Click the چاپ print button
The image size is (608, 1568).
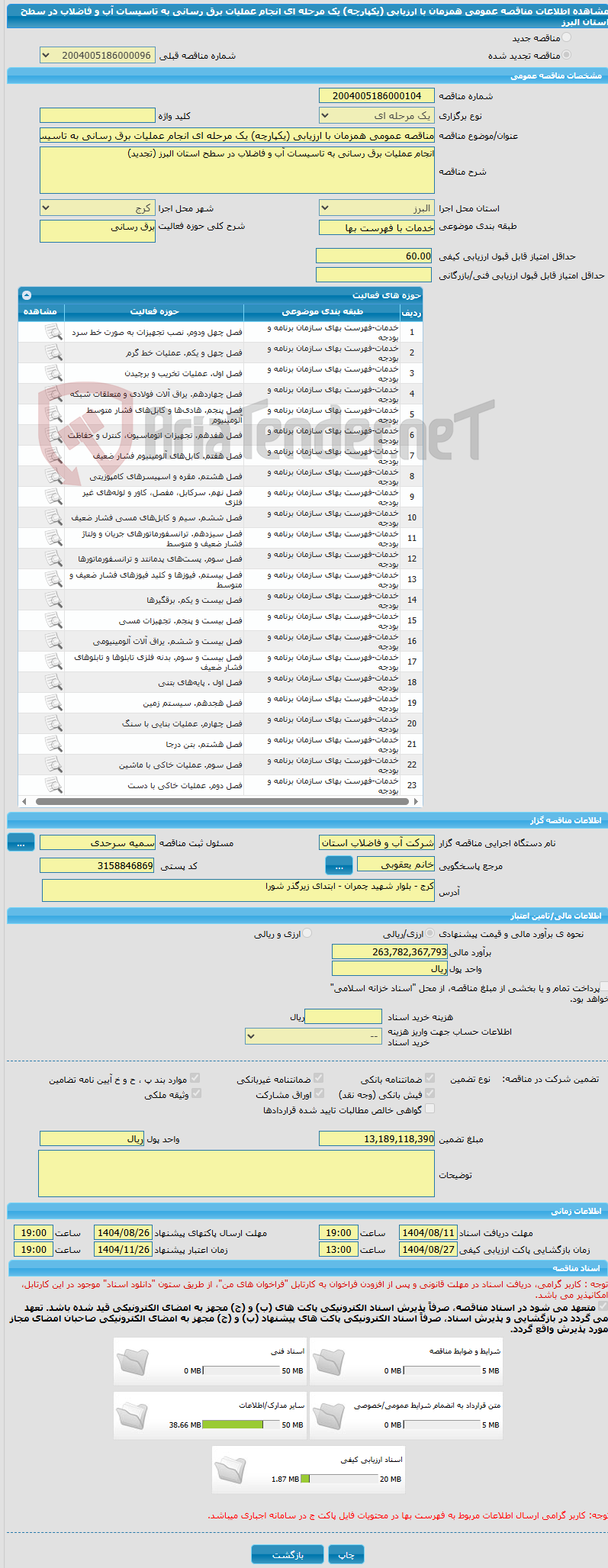coord(346,1554)
